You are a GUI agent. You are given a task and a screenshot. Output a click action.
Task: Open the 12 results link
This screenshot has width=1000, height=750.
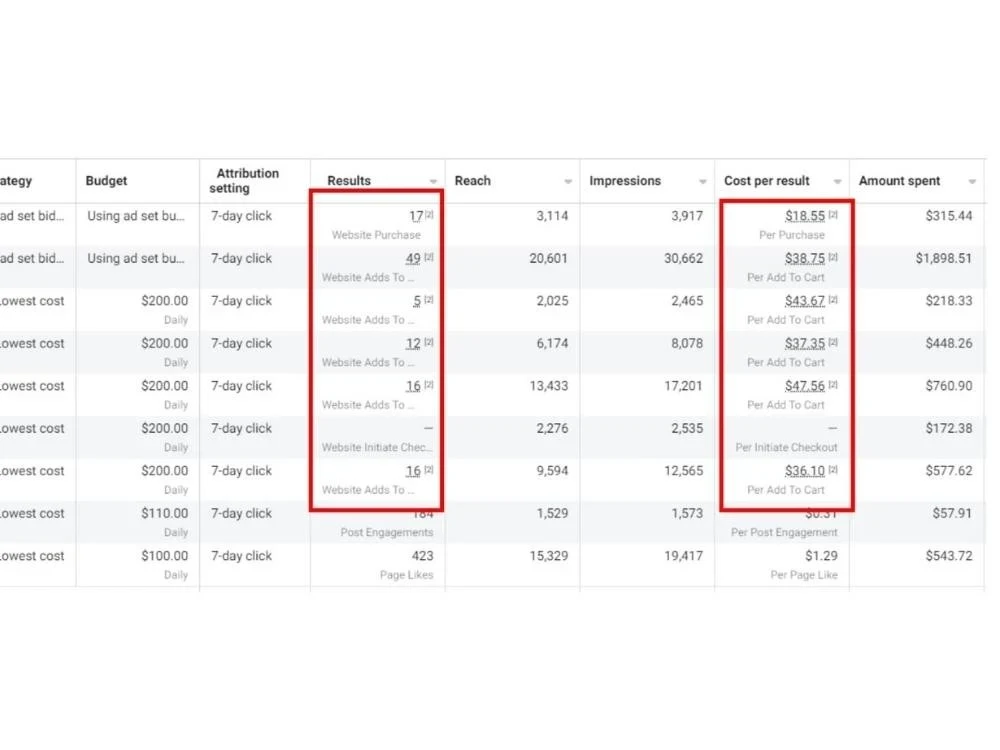413,343
